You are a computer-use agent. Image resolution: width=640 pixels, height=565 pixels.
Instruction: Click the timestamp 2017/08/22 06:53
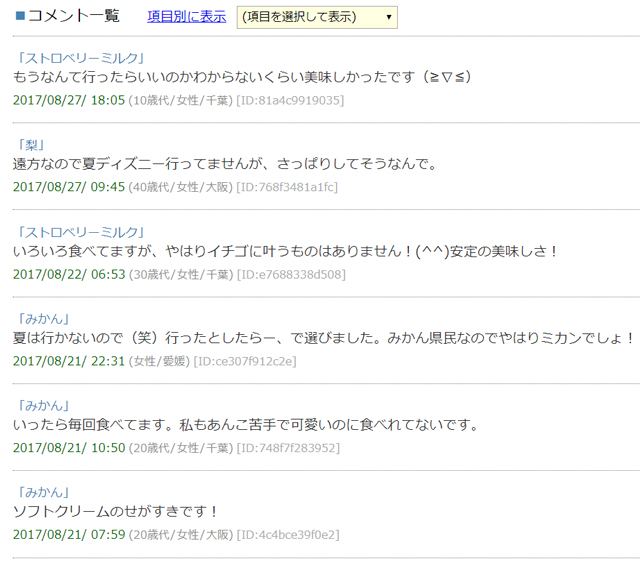pos(69,274)
